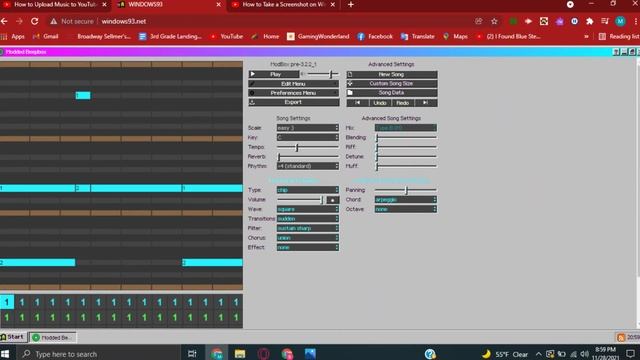Image resolution: width=640 pixels, height=360 pixels.
Task: Adjust the Detune slider
Action: point(406,157)
